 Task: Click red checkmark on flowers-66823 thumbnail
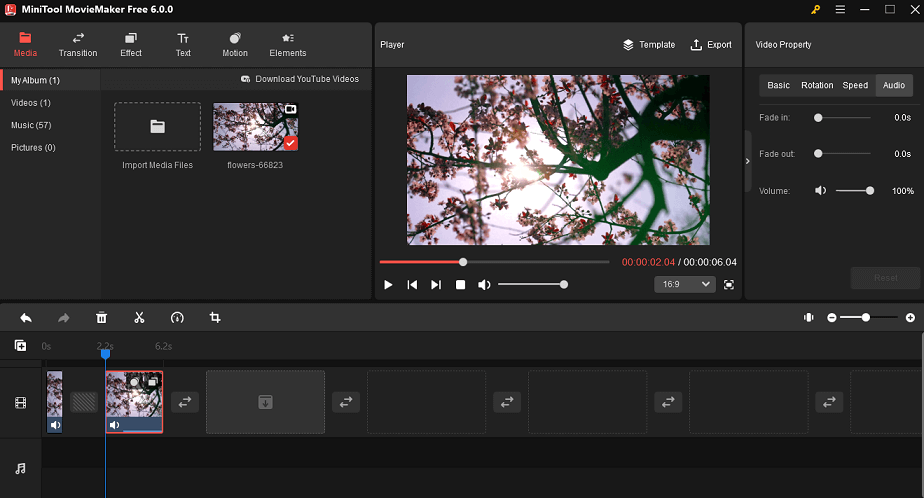291,143
